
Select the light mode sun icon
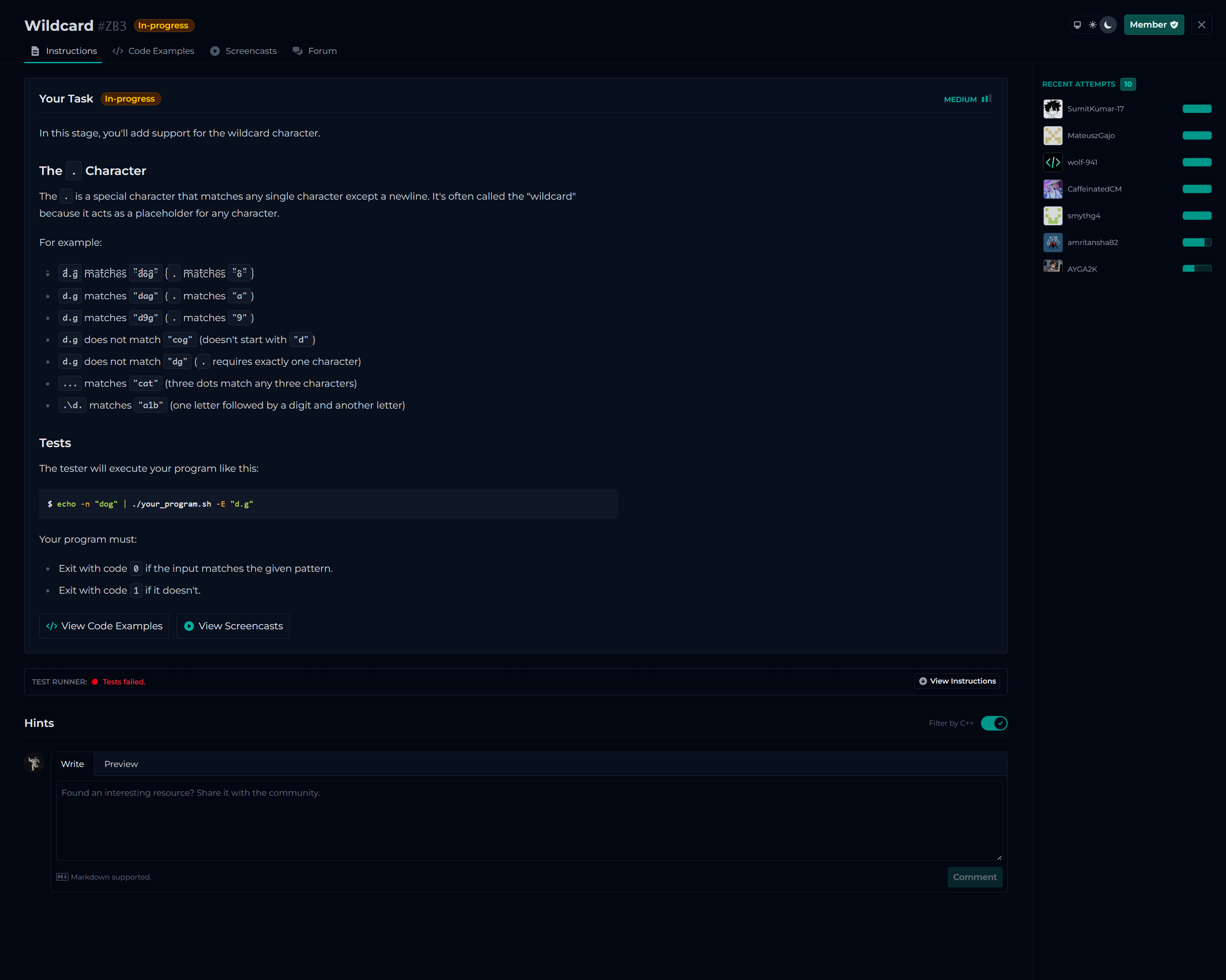tap(1092, 25)
